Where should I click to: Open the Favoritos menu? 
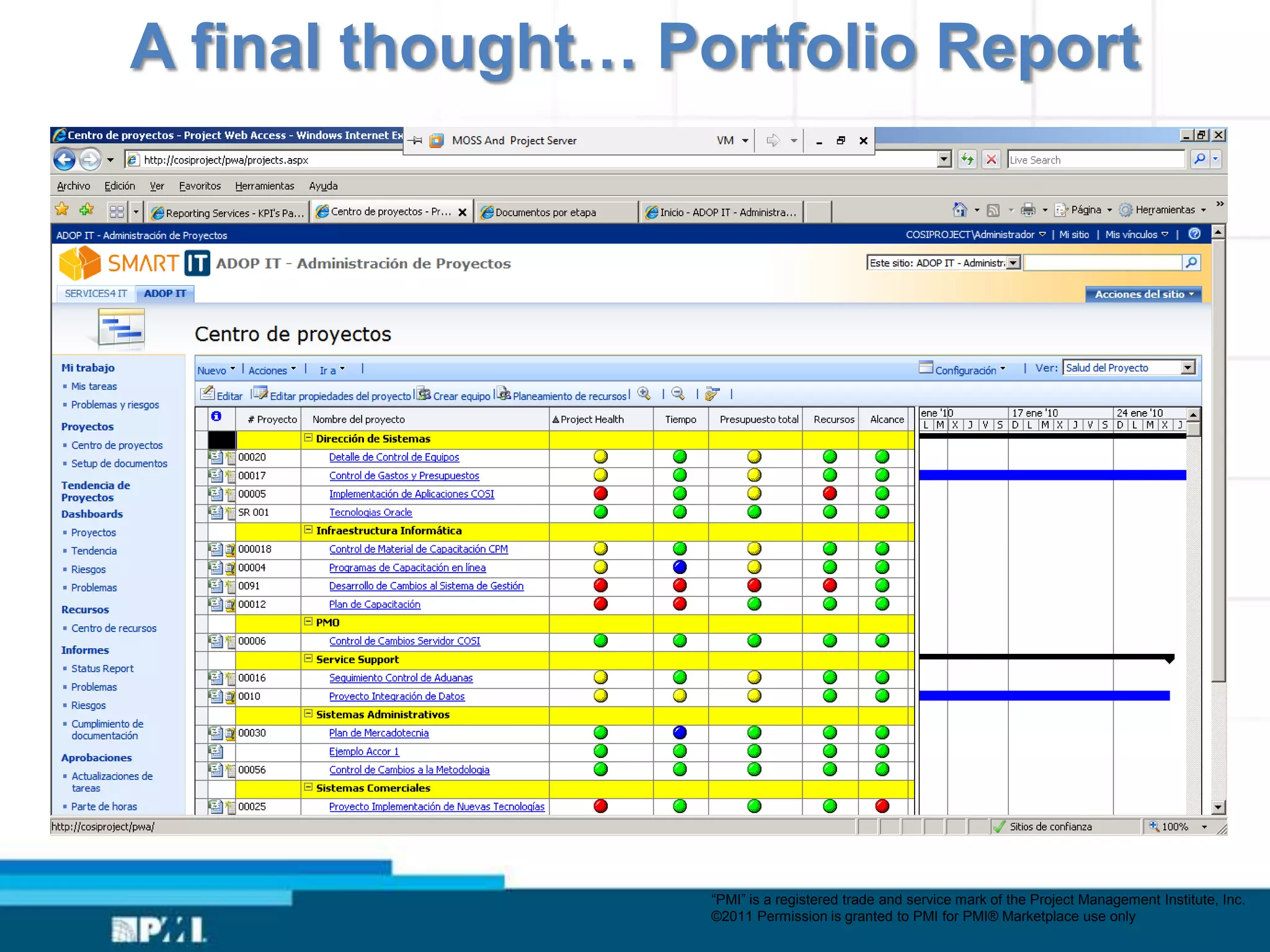(x=200, y=186)
